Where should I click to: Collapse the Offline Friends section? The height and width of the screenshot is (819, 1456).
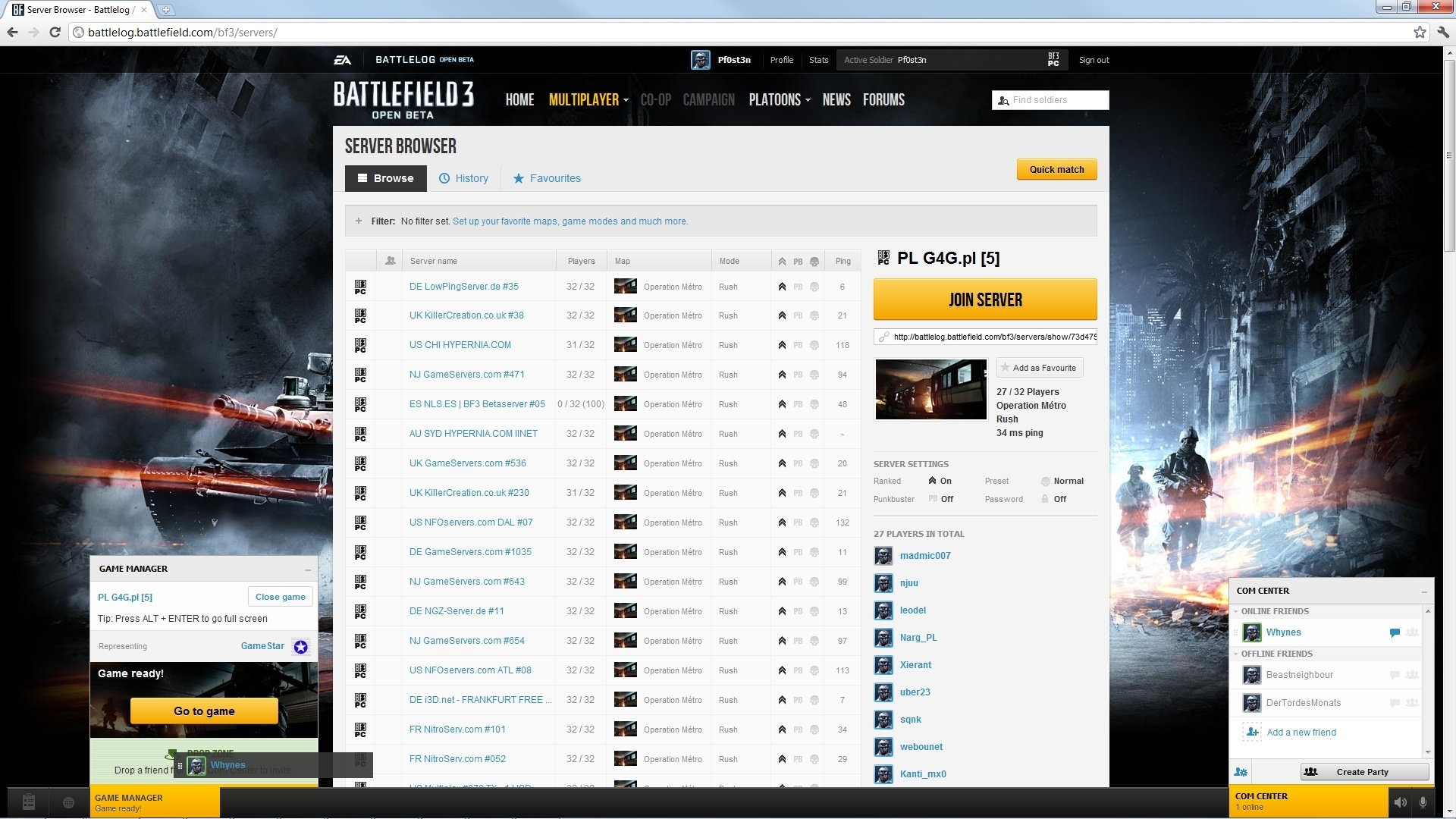pyautogui.click(x=1236, y=654)
